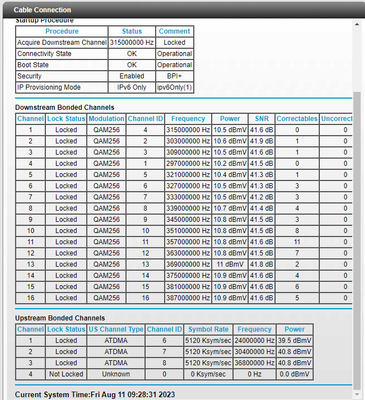
Task: Select the 315000000 Hz acquire downstream cell
Action: (x=132, y=43)
